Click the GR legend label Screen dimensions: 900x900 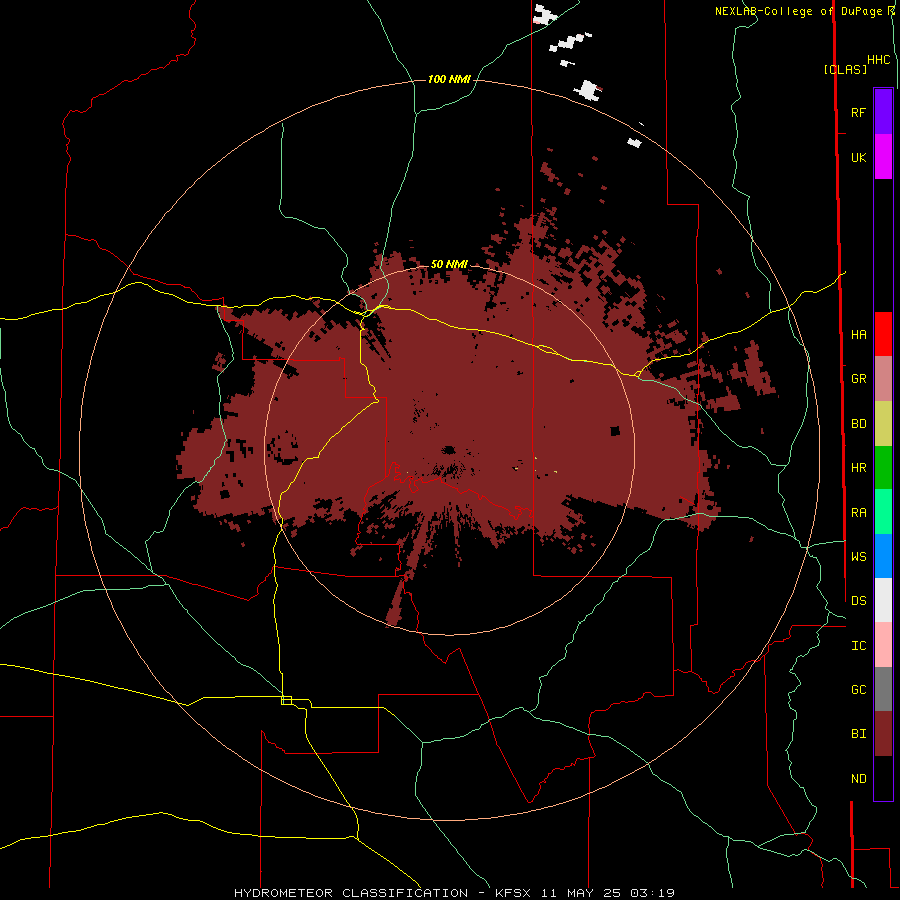point(859,379)
